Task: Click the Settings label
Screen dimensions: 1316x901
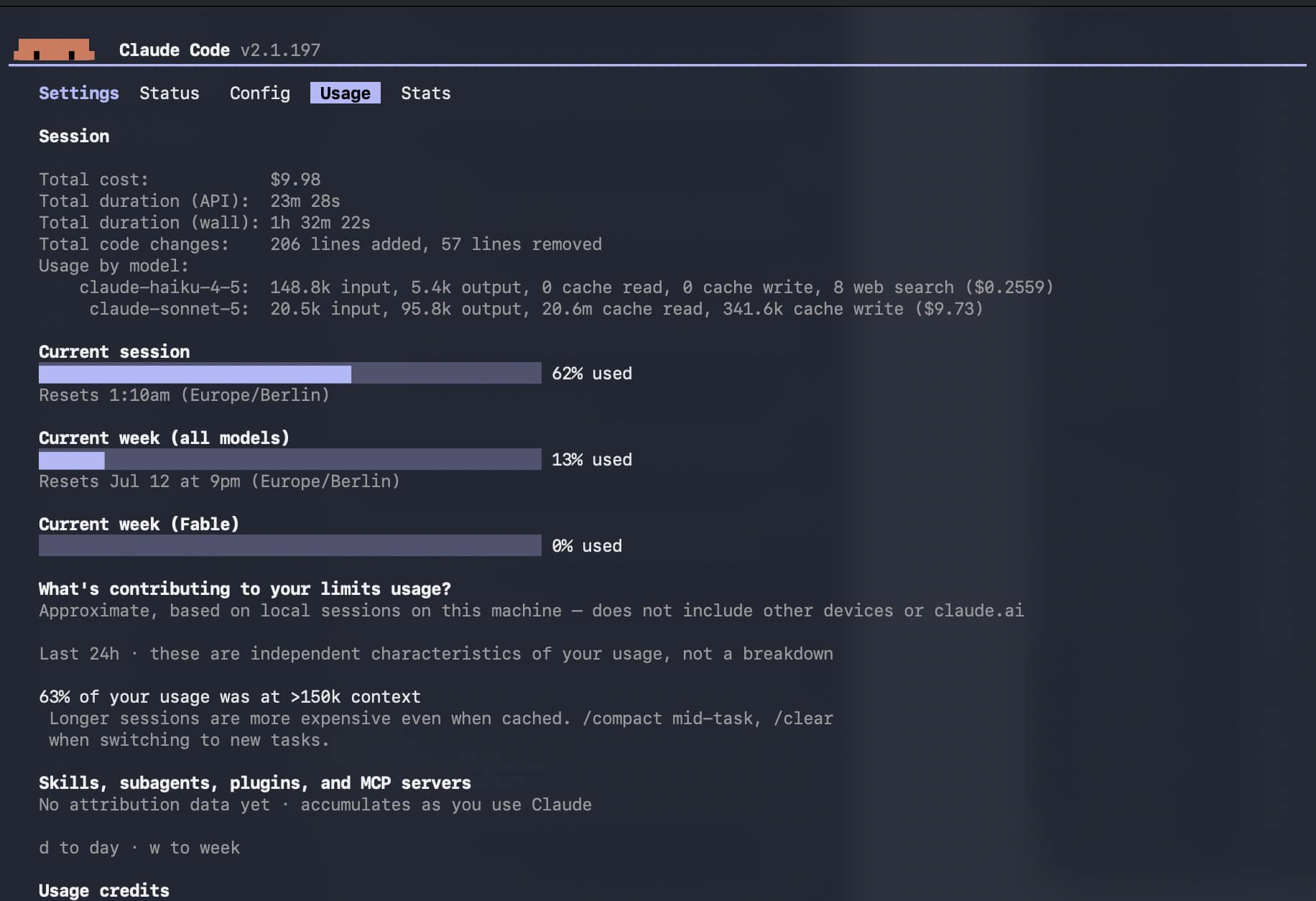Action: click(79, 93)
